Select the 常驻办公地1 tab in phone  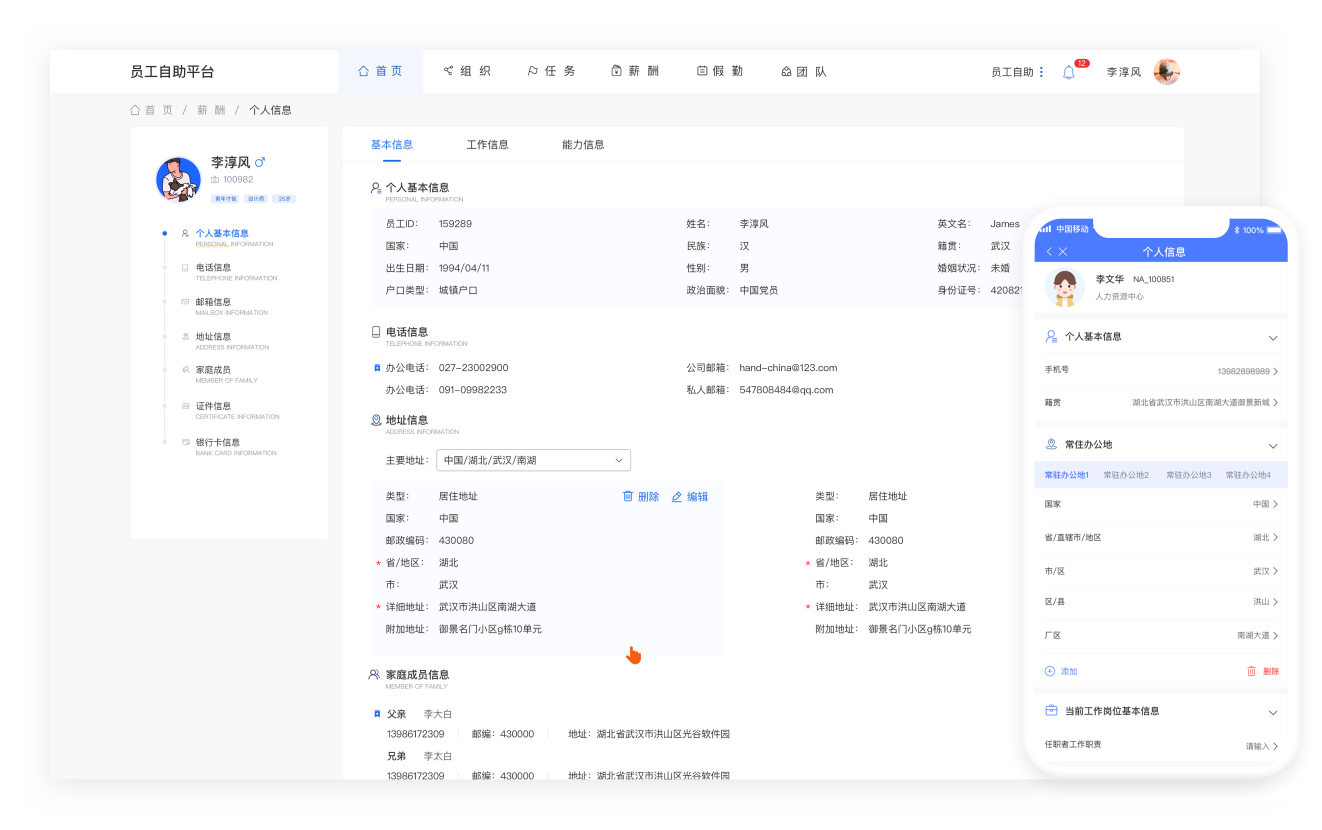pos(1066,475)
